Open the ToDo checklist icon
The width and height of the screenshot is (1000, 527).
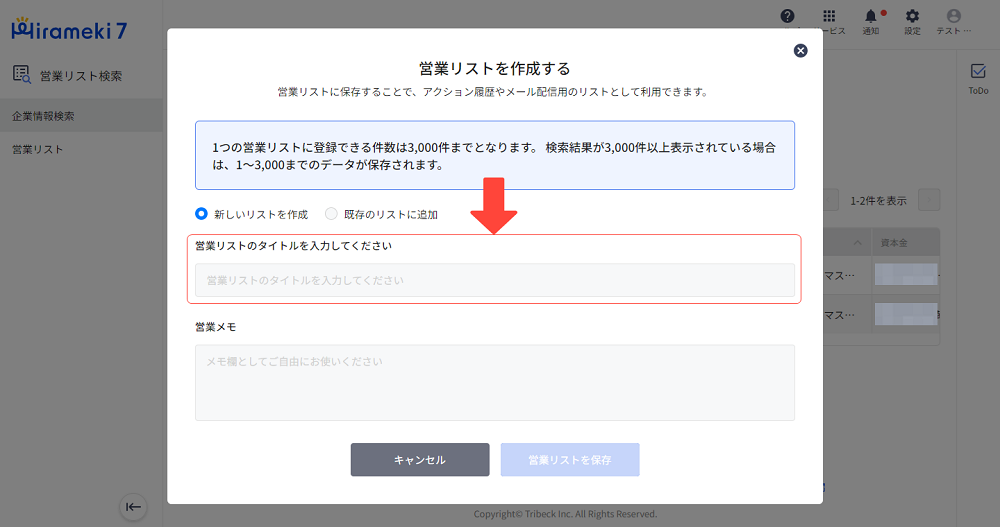pos(978,71)
